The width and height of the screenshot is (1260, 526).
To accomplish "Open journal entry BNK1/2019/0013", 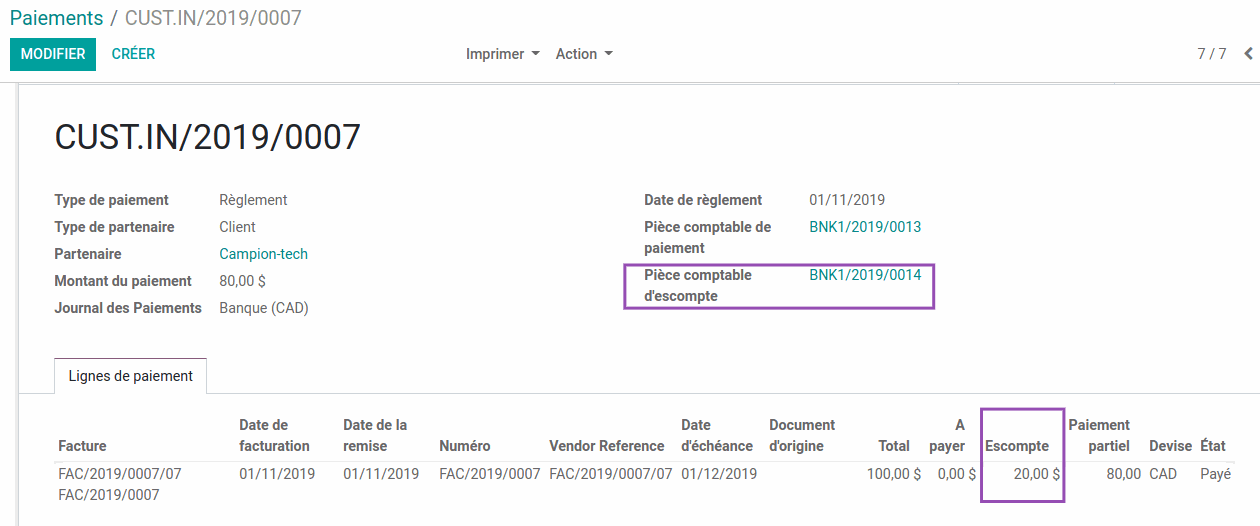I will (x=865, y=227).
